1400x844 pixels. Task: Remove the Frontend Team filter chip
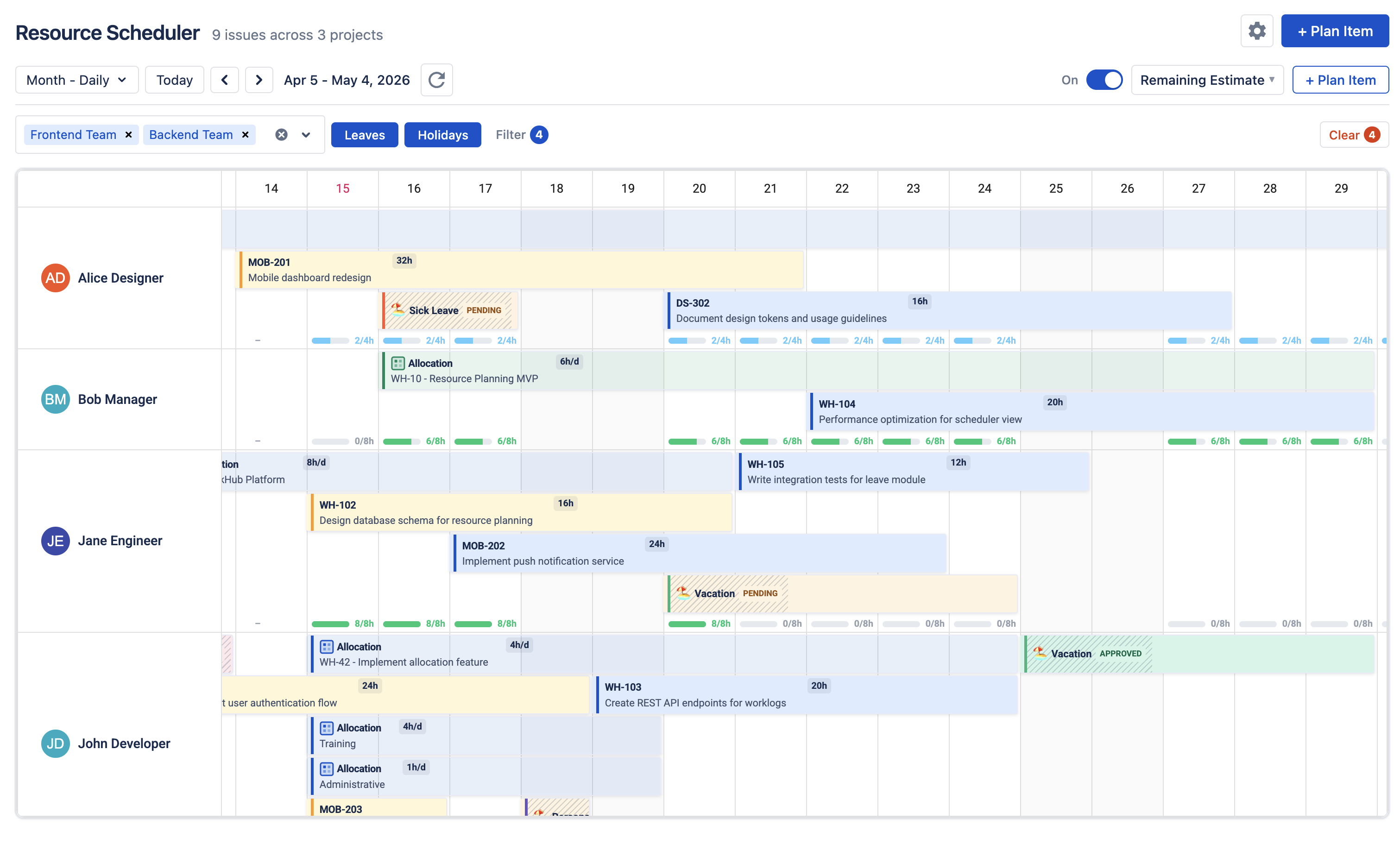click(129, 135)
